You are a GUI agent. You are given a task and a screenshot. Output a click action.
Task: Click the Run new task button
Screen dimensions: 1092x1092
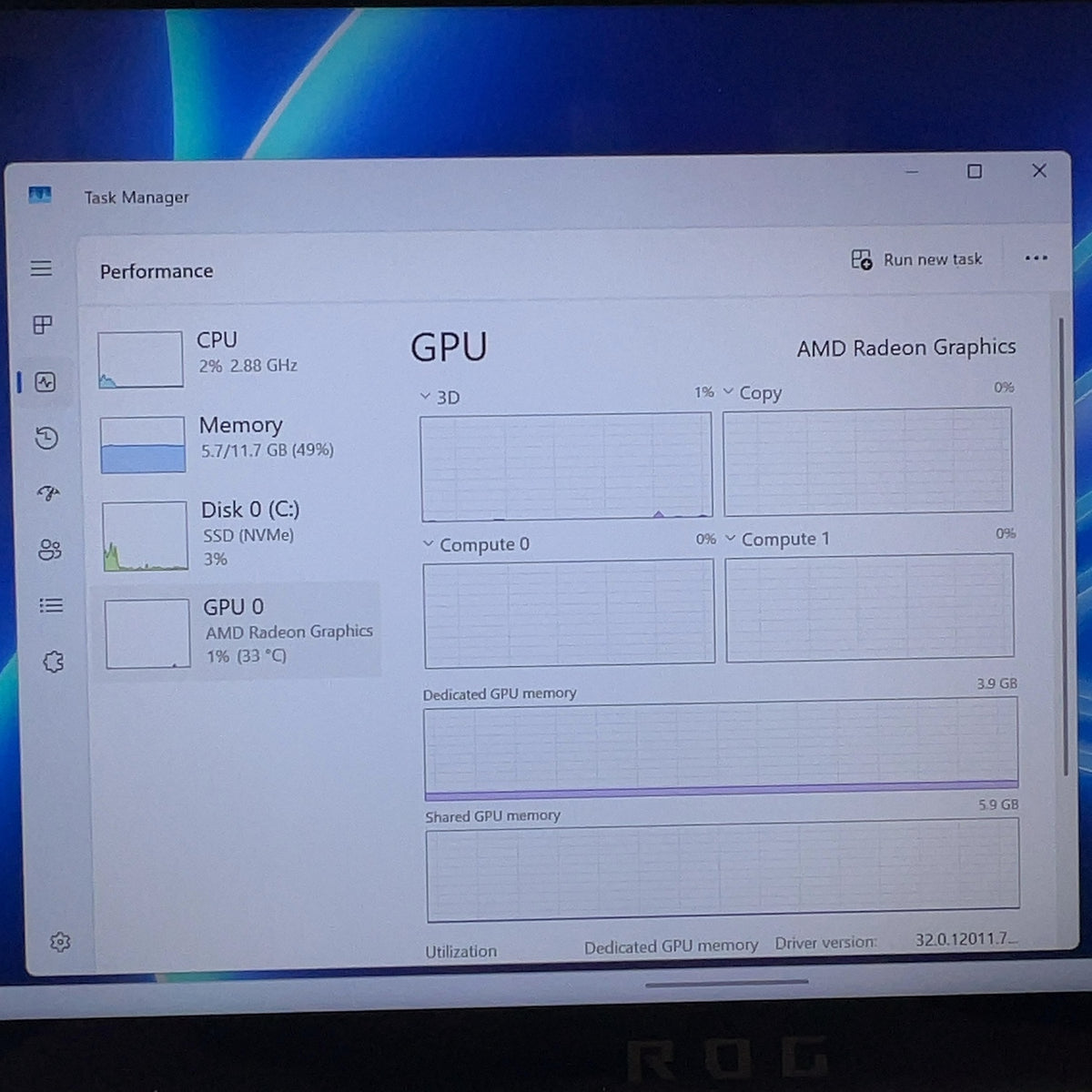916,259
